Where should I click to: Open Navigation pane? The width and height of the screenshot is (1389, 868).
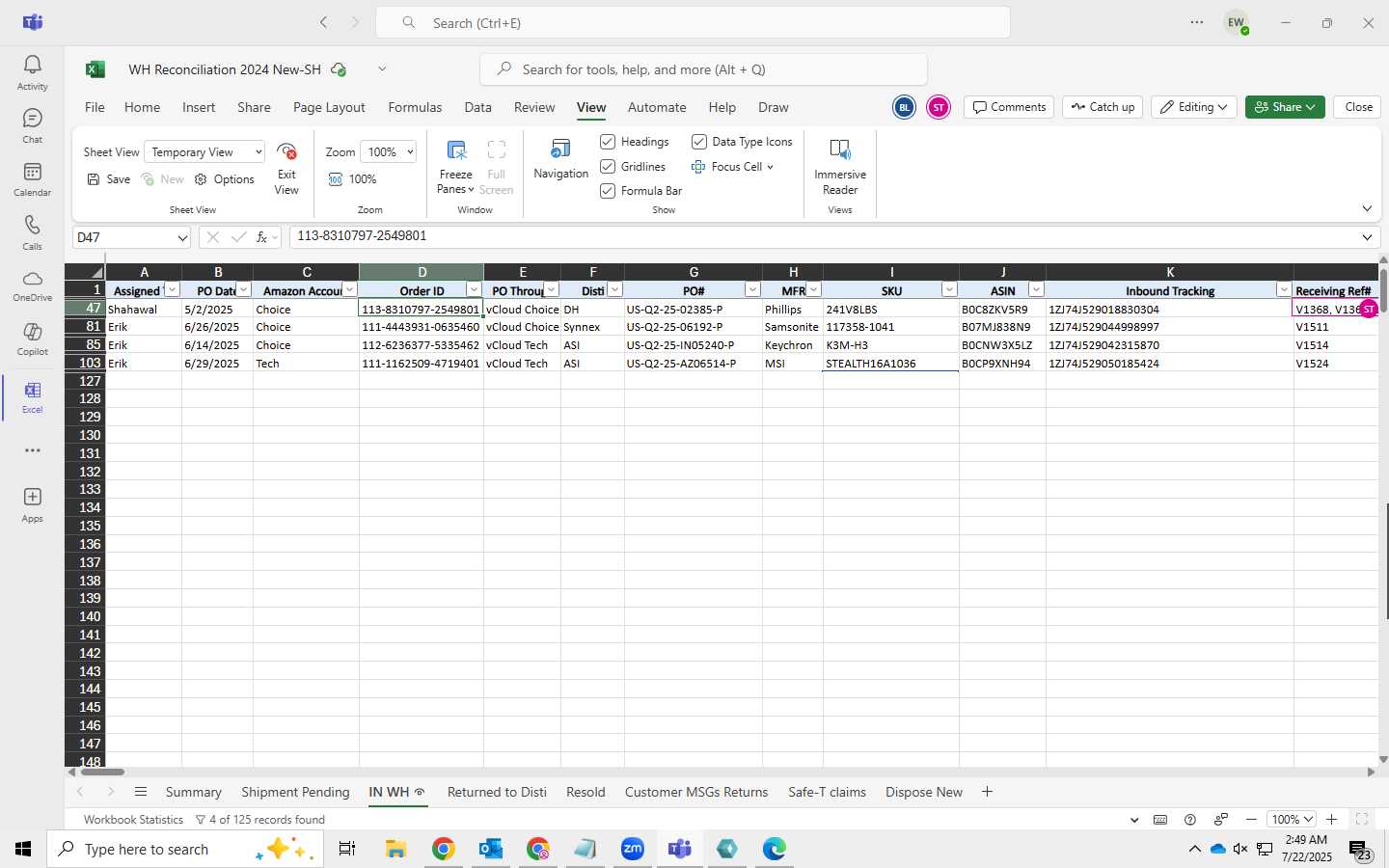tap(560, 160)
